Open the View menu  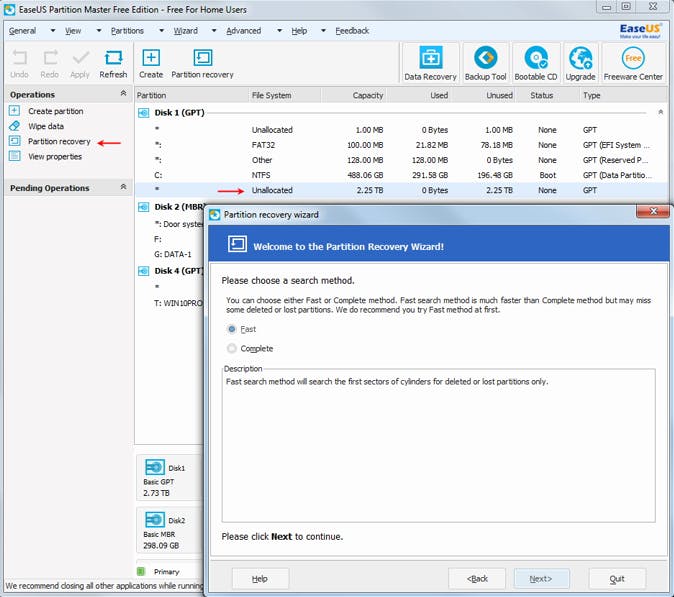pos(73,31)
